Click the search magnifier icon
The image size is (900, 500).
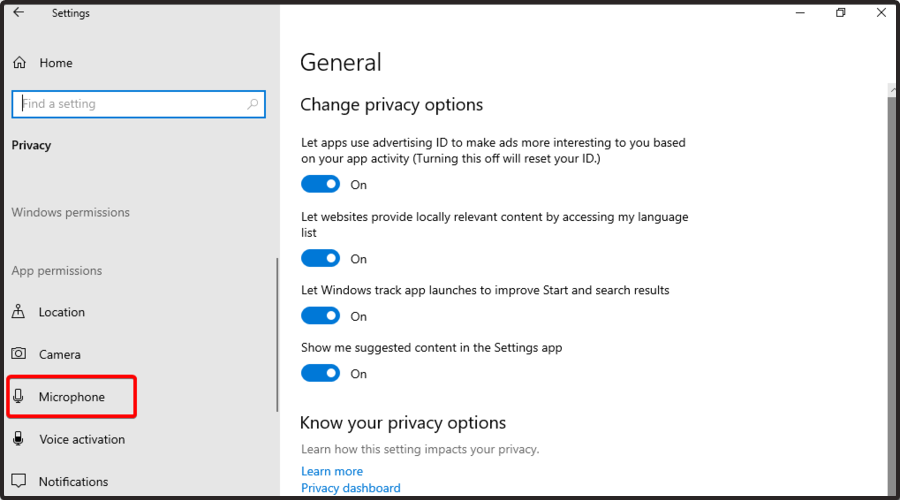(253, 104)
